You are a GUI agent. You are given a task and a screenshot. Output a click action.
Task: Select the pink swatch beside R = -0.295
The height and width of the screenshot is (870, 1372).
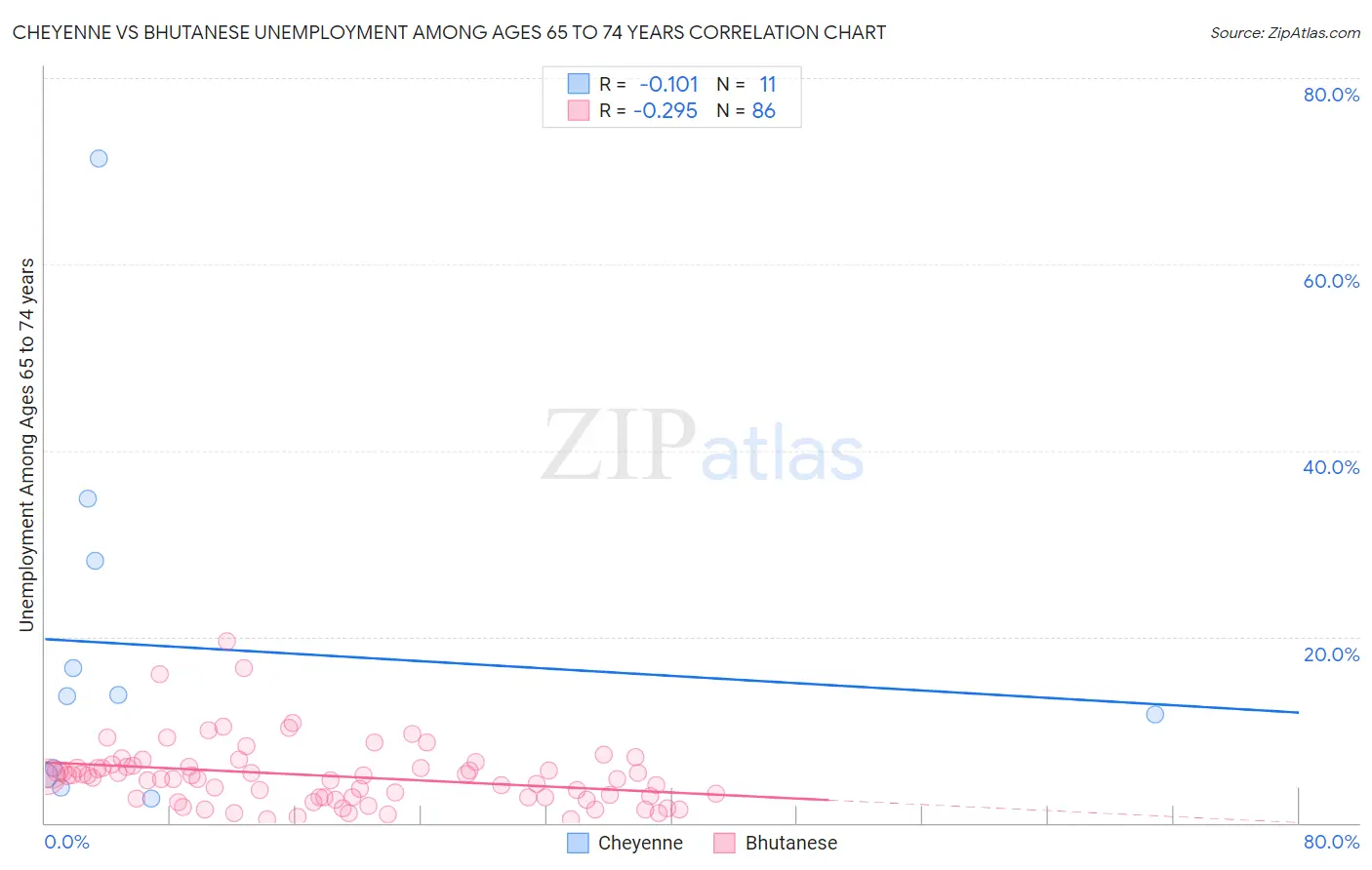[x=579, y=110]
